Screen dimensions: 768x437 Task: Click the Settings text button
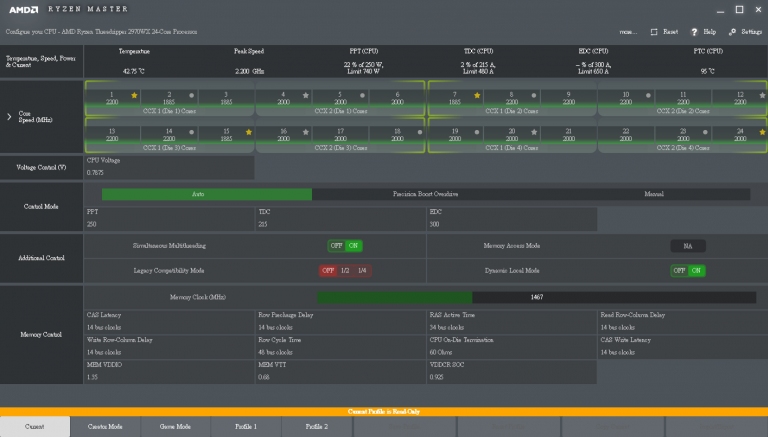(x=751, y=32)
